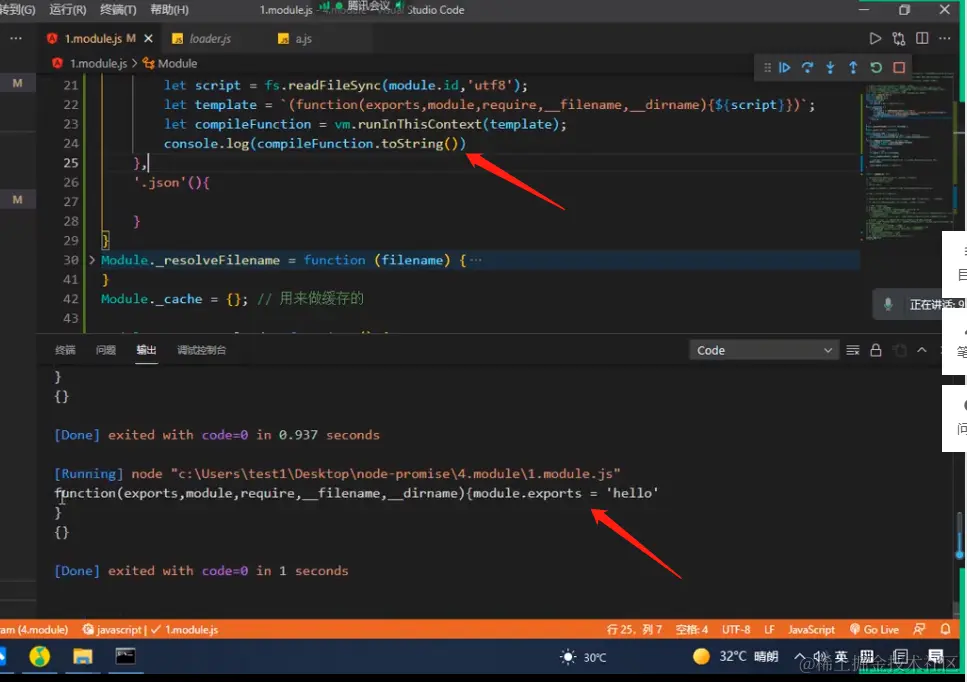Click the line and column indicator 行 25, 列 7
The image size is (967, 682).
point(635,630)
